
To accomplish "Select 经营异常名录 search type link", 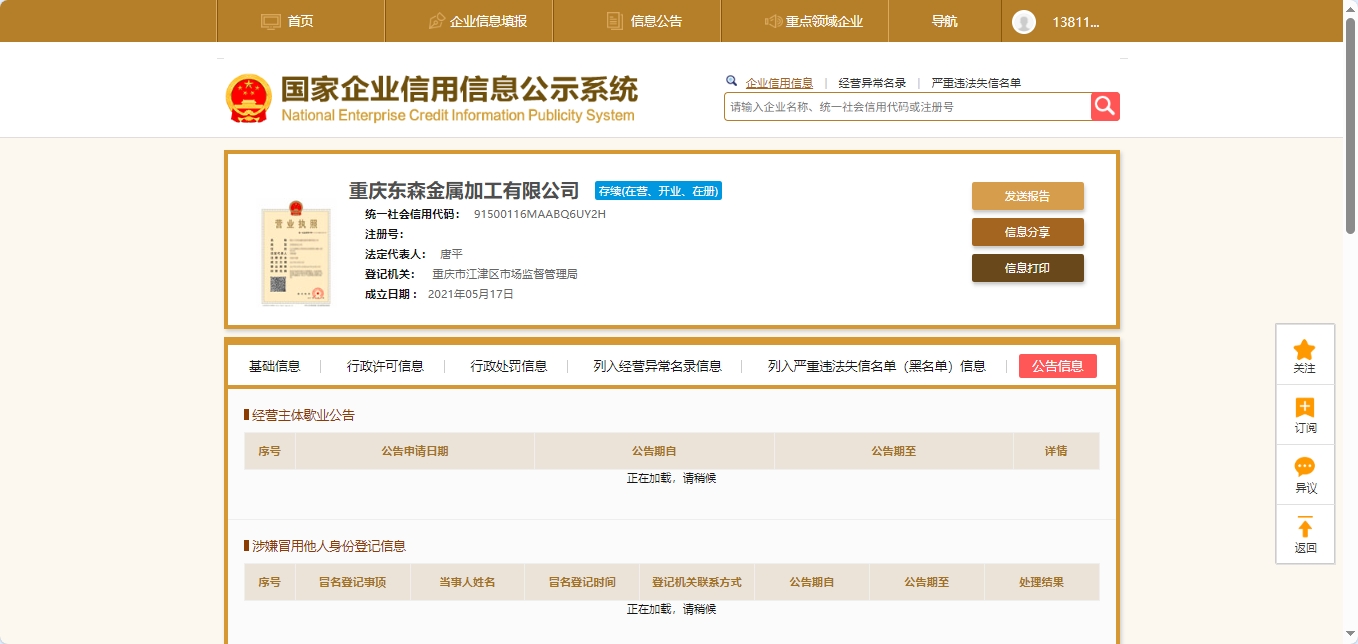I will tap(871, 83).
